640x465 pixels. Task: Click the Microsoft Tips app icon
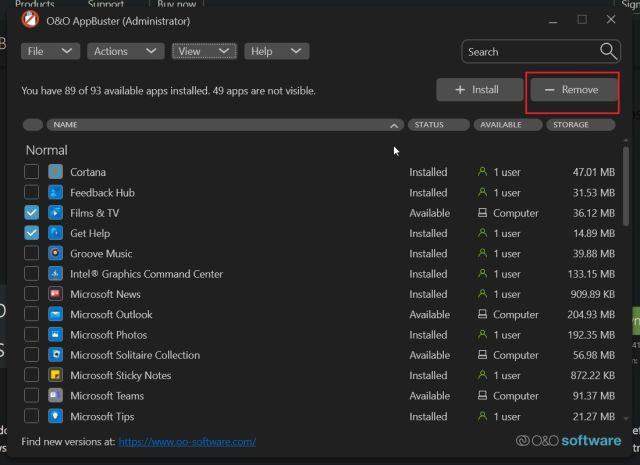click(x=56, y=416)
